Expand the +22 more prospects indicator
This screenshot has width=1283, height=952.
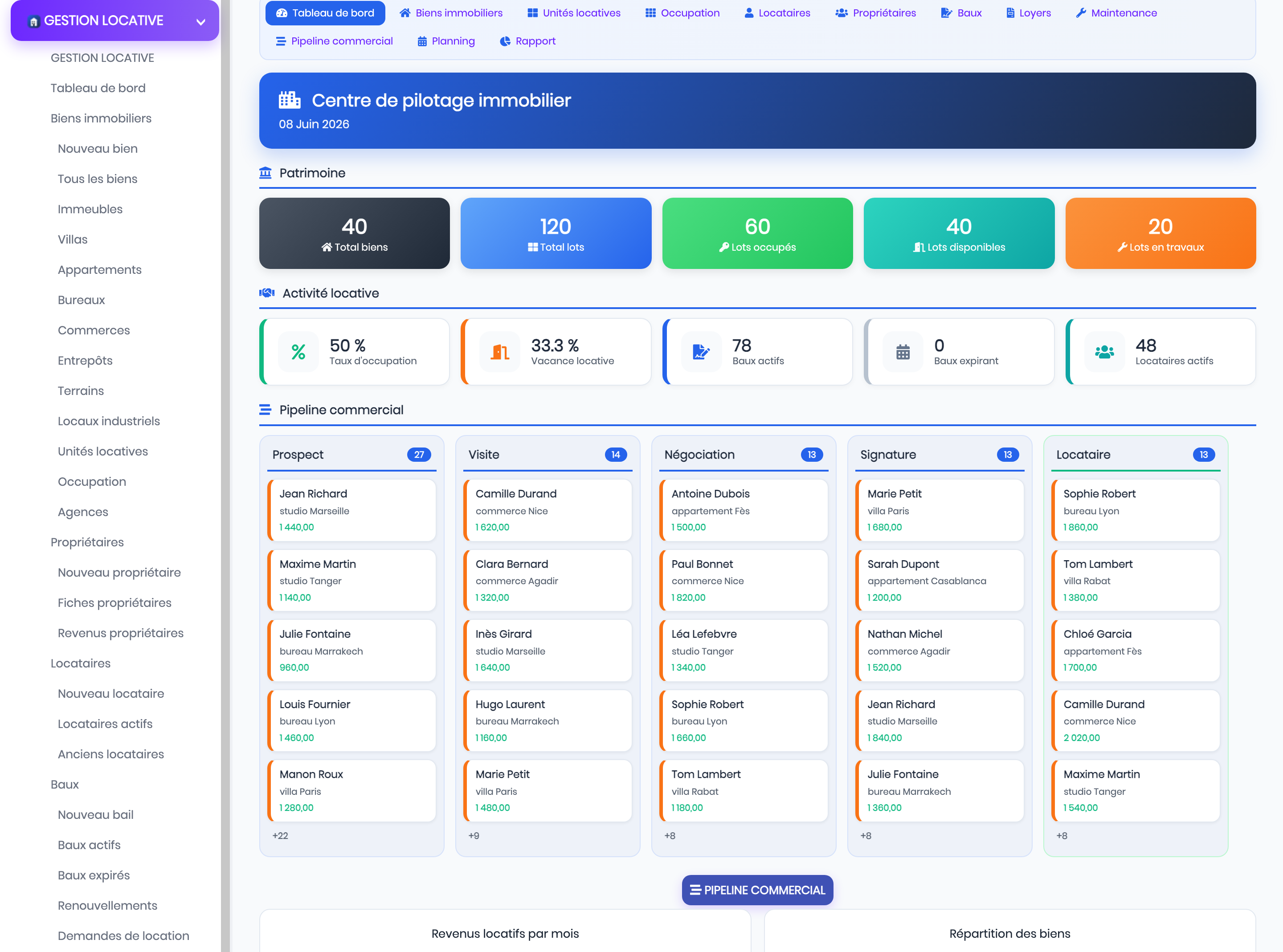pos(280,836)
